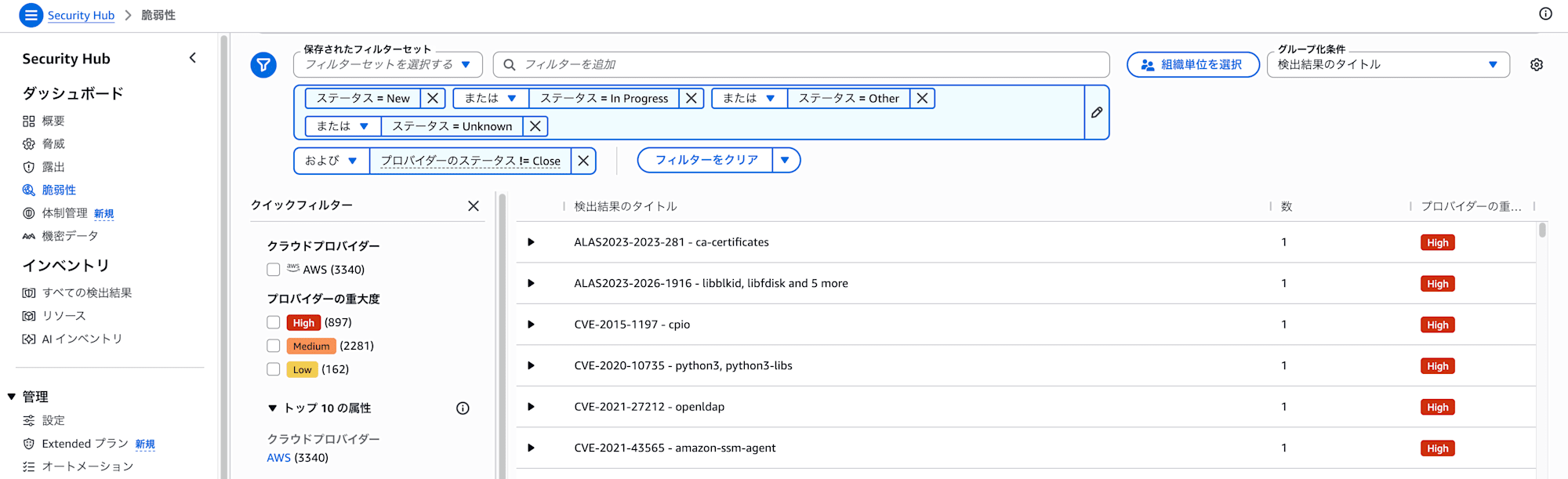Image resolution: width=1568 pixels, height=479 pixels.
Task: Click the フィルターをクリア button
Action: [706, 160]
